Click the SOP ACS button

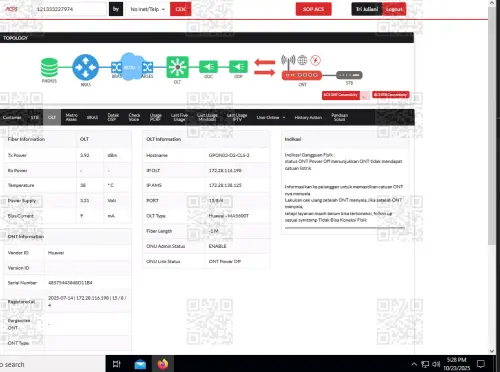coord(313,9)
